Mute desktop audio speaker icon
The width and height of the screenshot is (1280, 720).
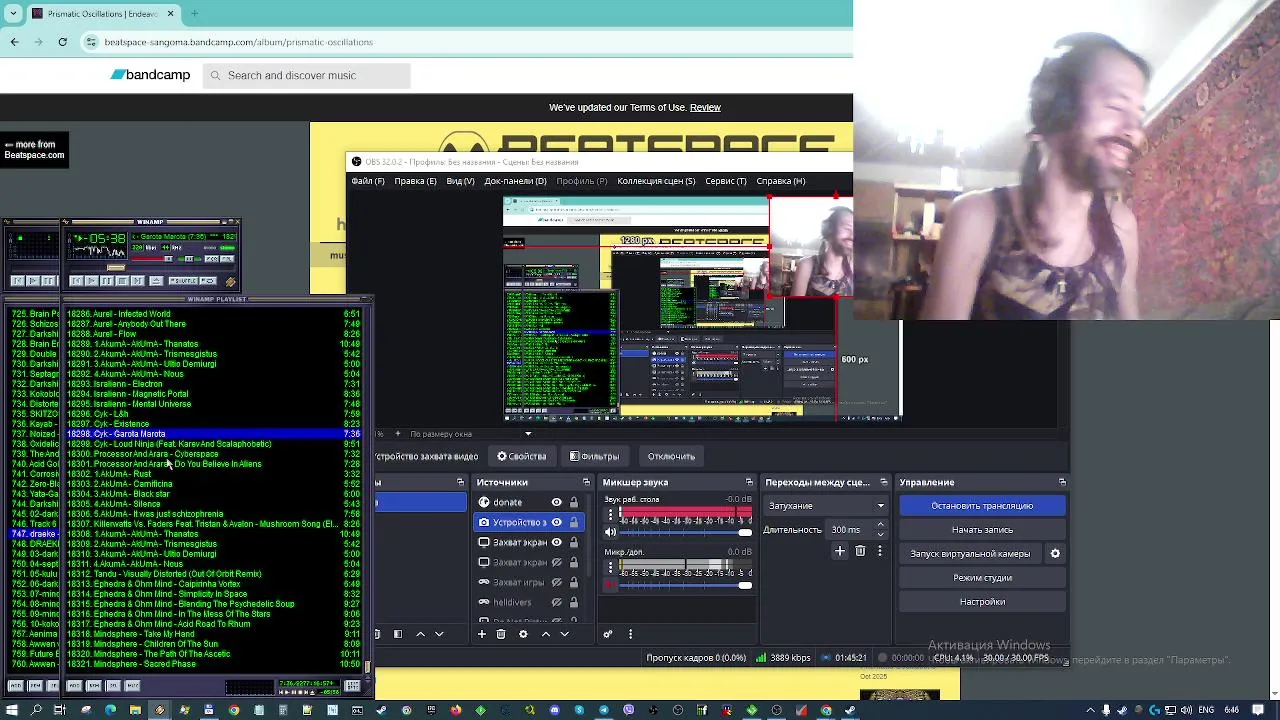coord(610,532)
